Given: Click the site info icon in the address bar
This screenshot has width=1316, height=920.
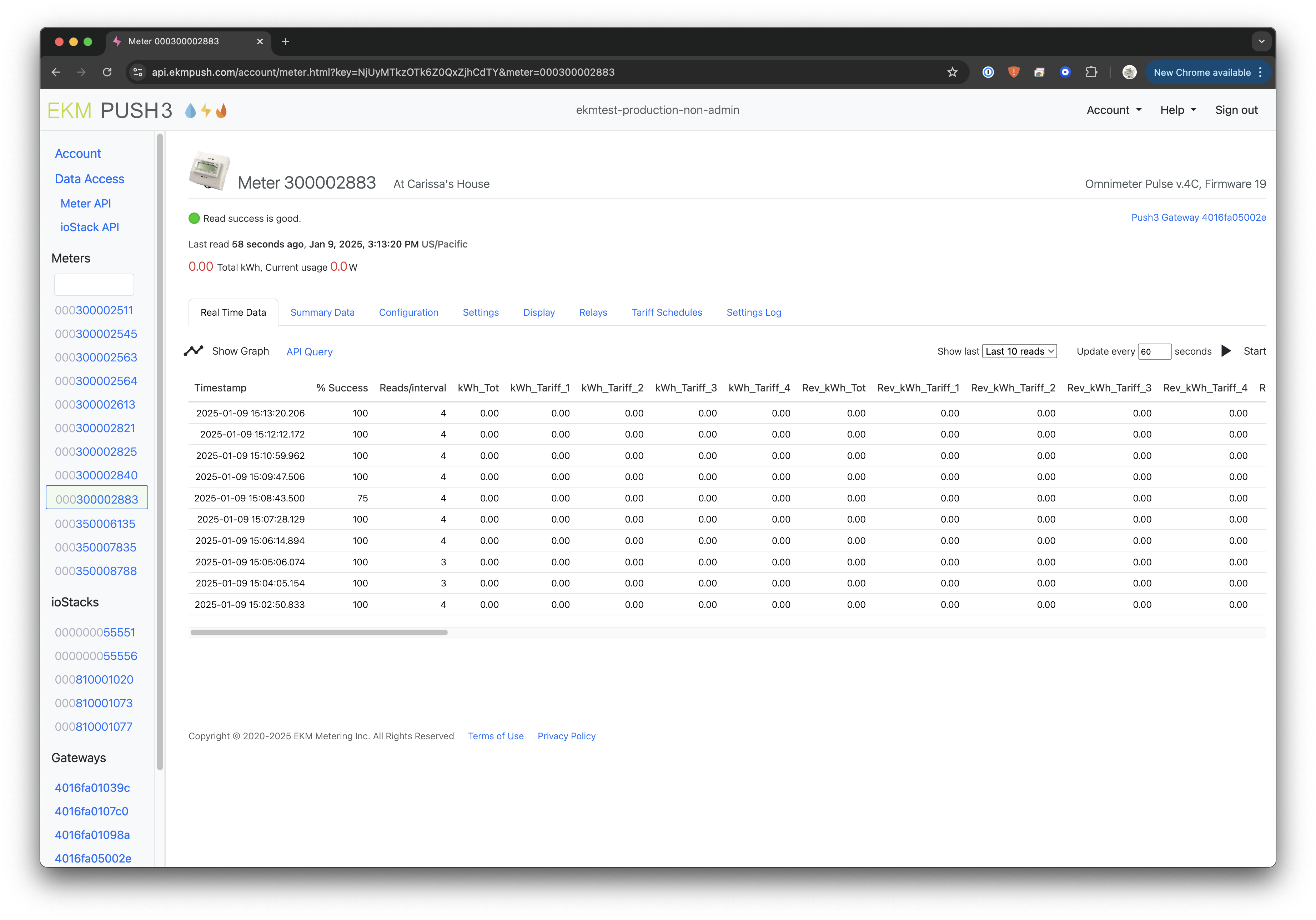Looking at the screenshot, I should point(137,72).
